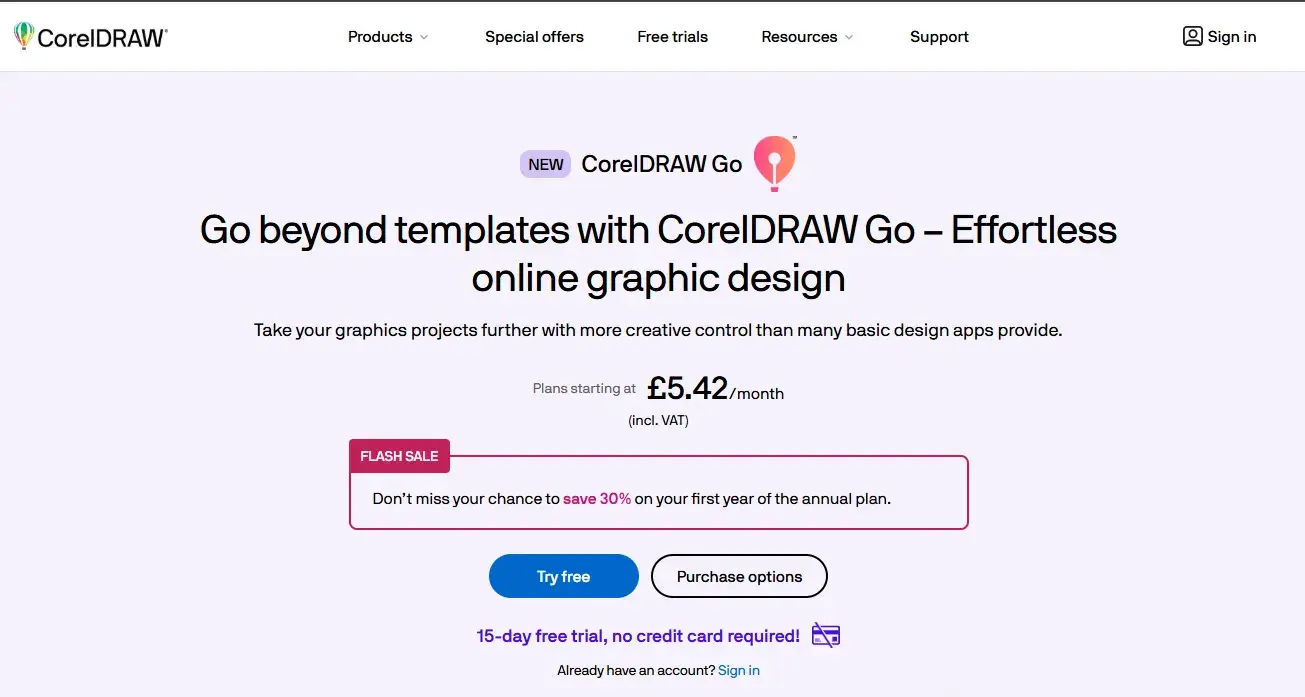Screen dimensions: 1305x697
Task: Click Sign in at the top right
Action: click(x=1229, y=36)
